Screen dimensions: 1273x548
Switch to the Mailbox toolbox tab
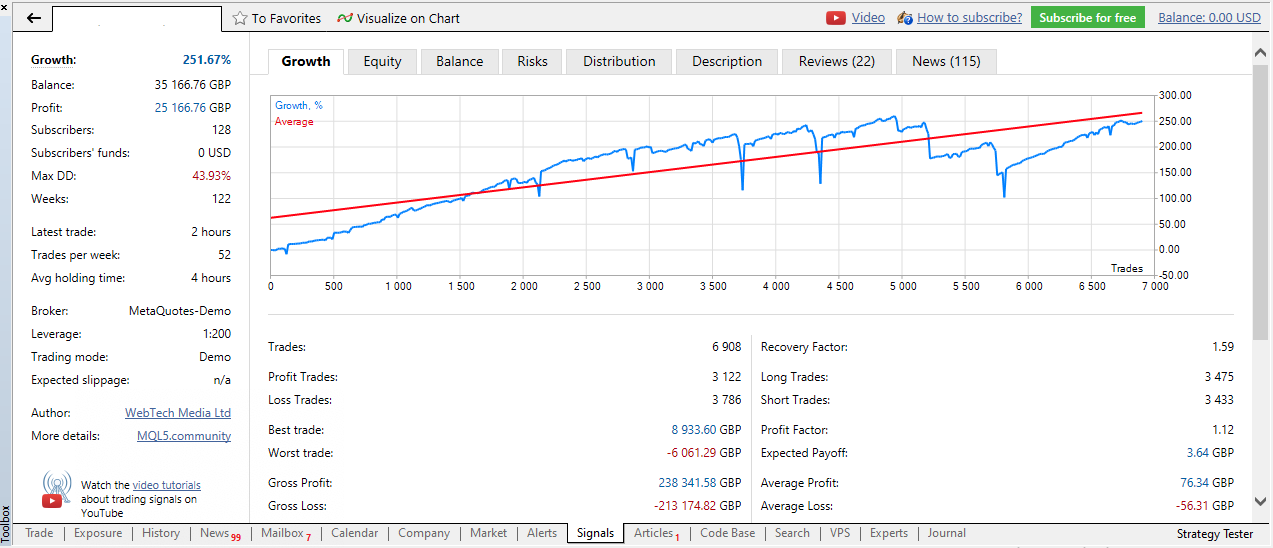click(x=282, y=534)
